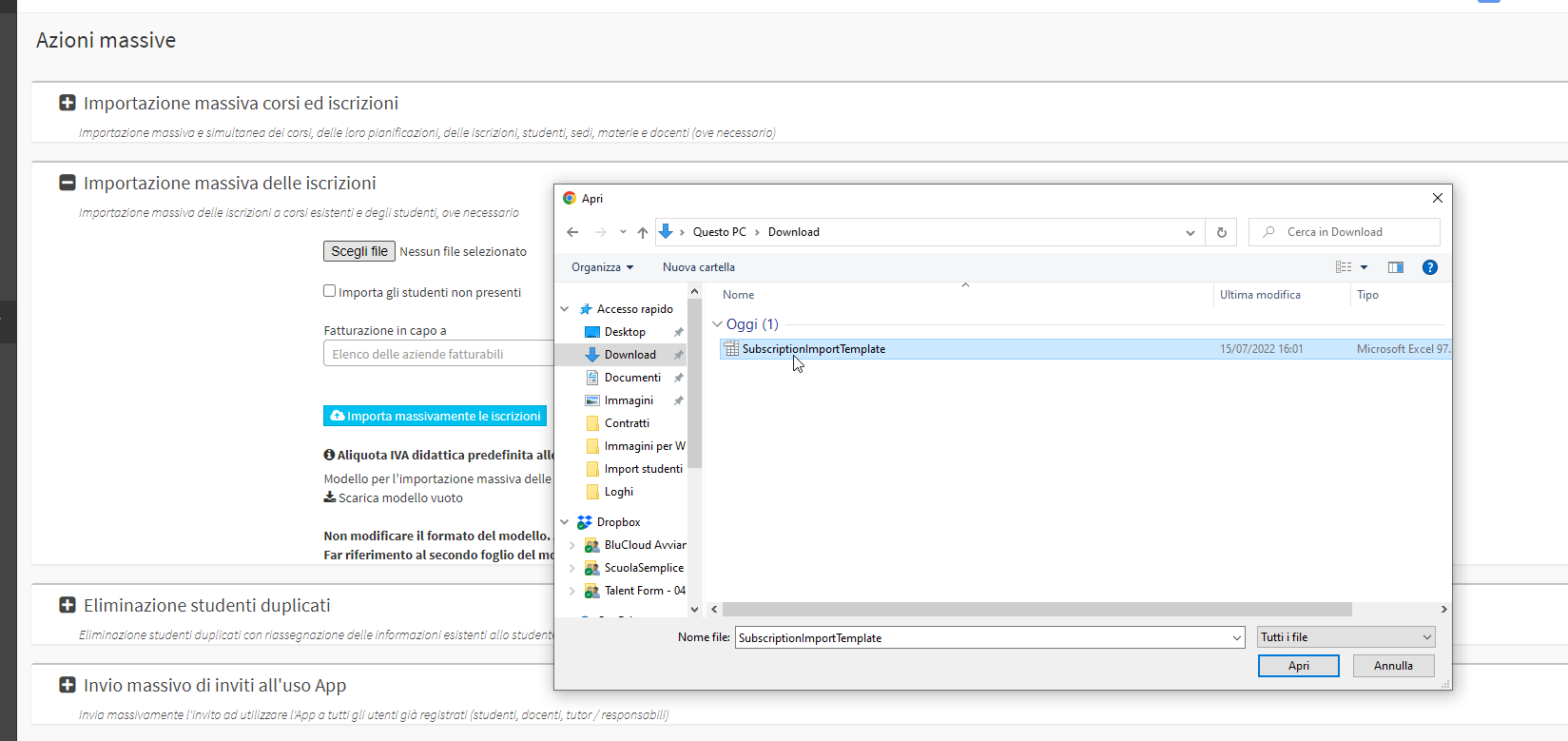This screenshot has height=741, width=1568.
Task: Click the Download folder blue arrow icon
Action: point(592,355)
